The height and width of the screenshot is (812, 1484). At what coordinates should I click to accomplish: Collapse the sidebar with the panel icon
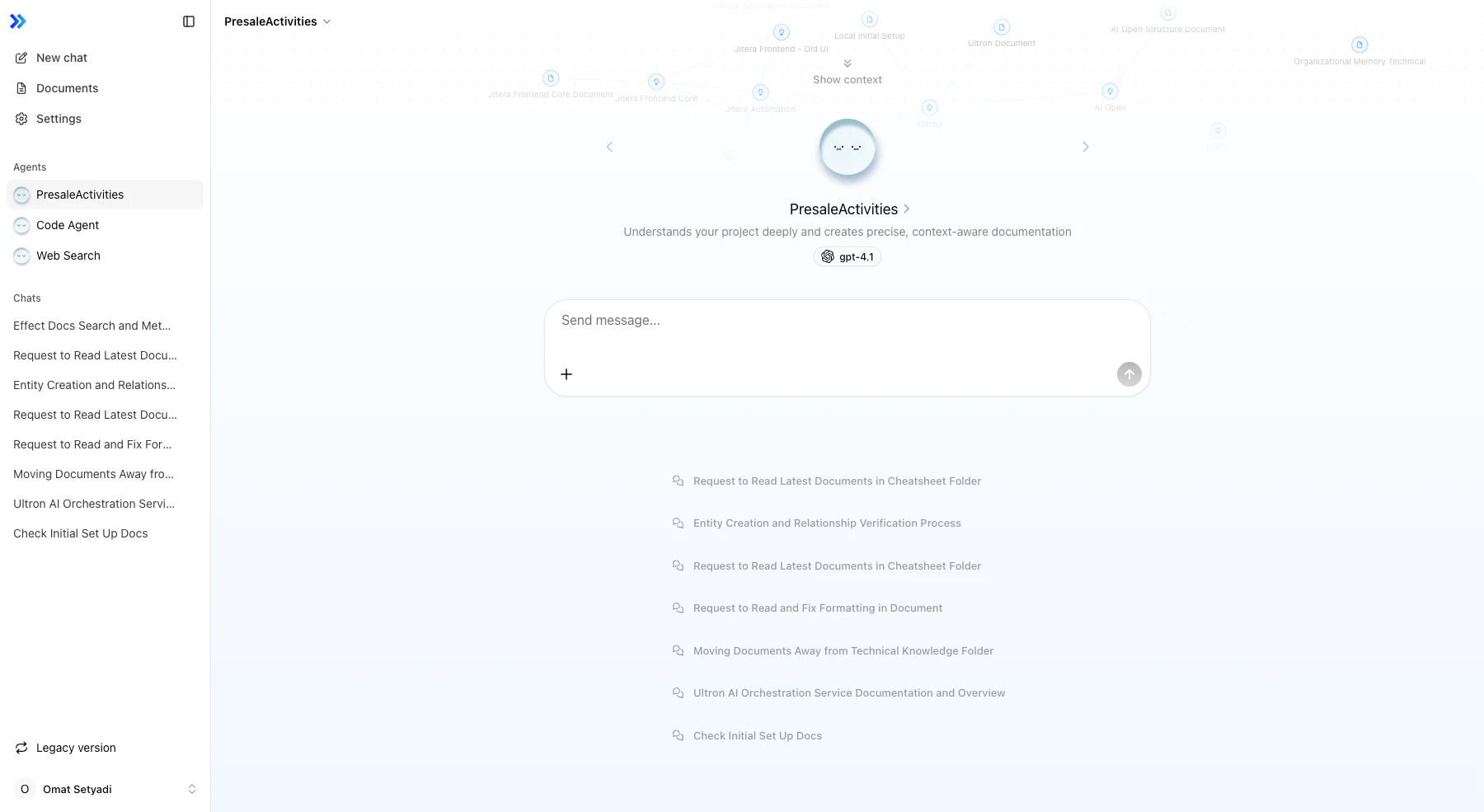189,21
